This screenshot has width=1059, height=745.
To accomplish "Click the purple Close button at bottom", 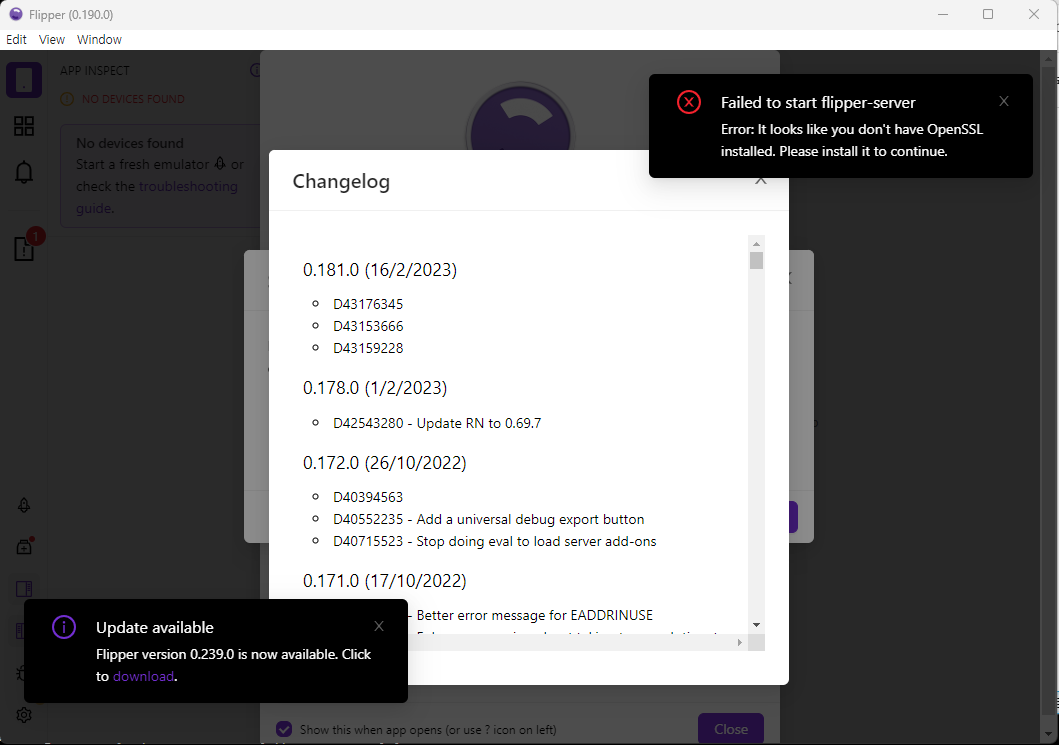I will click(731, 729).
